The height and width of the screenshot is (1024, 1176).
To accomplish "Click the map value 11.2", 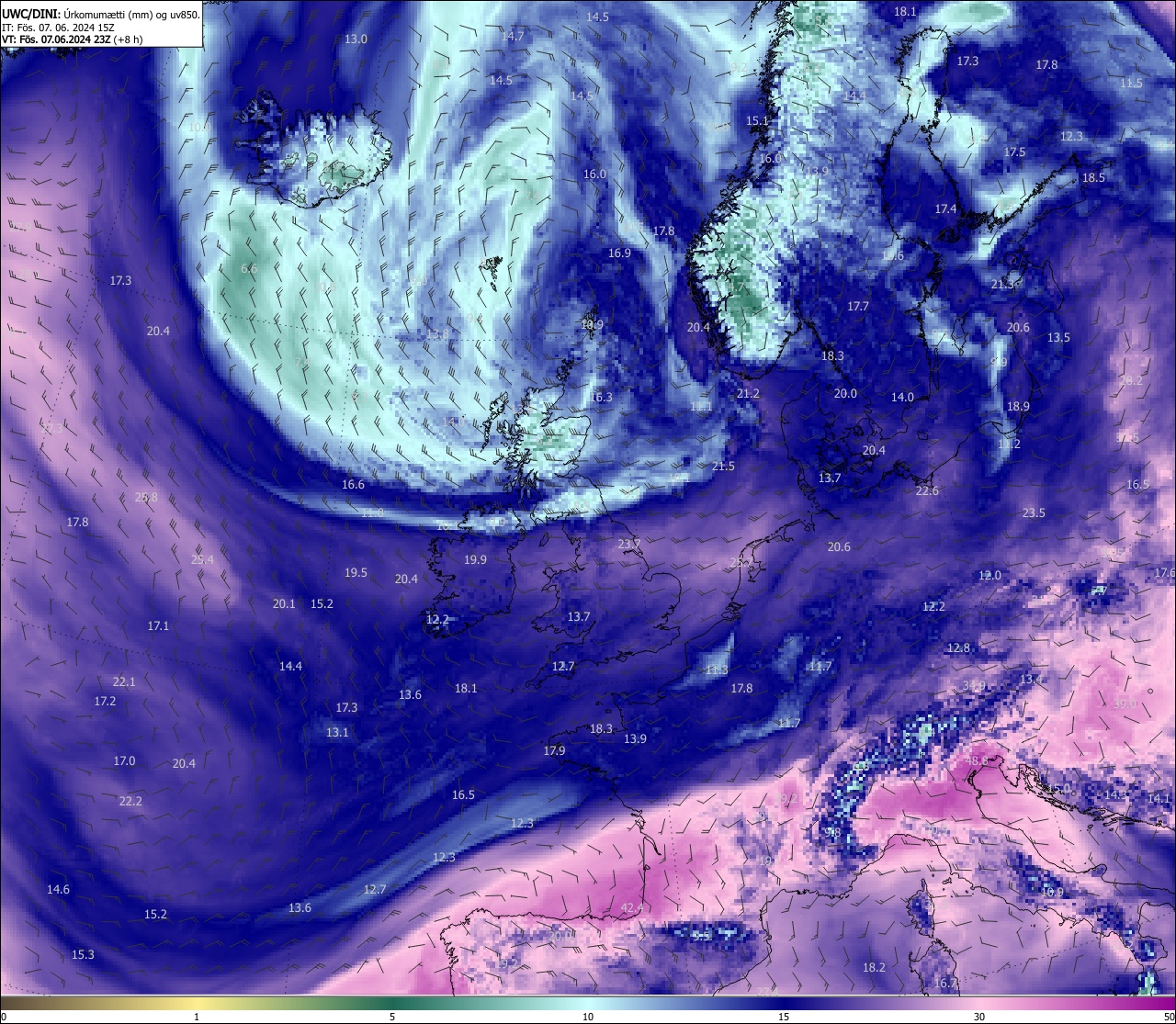I will point(1009,444).
